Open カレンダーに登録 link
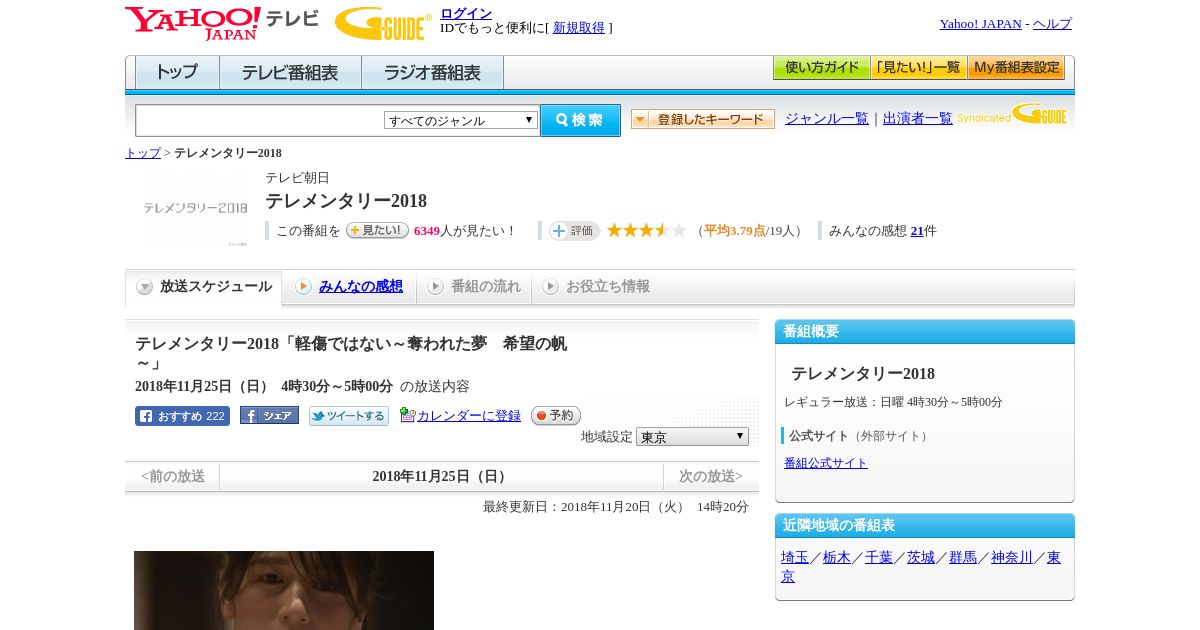Screen dimensions: 1200x630 [469, 416]
